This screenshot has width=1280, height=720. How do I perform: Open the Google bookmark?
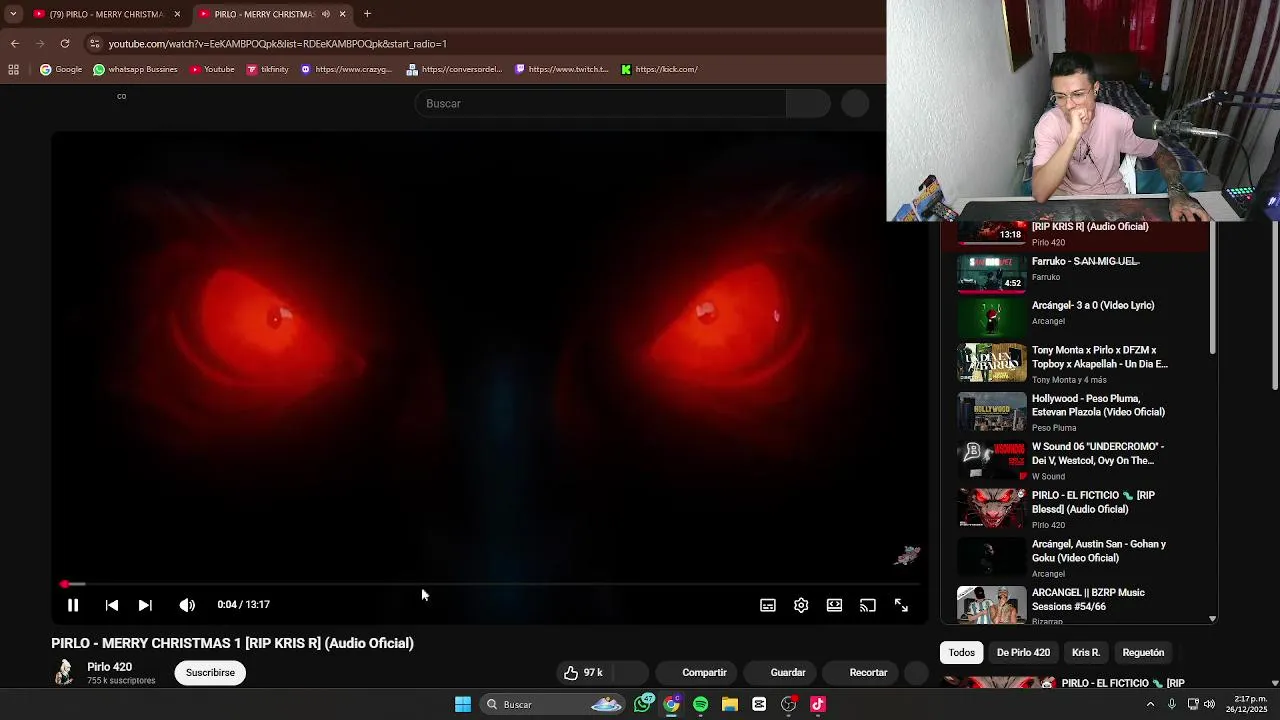click(x=61, y=70)
